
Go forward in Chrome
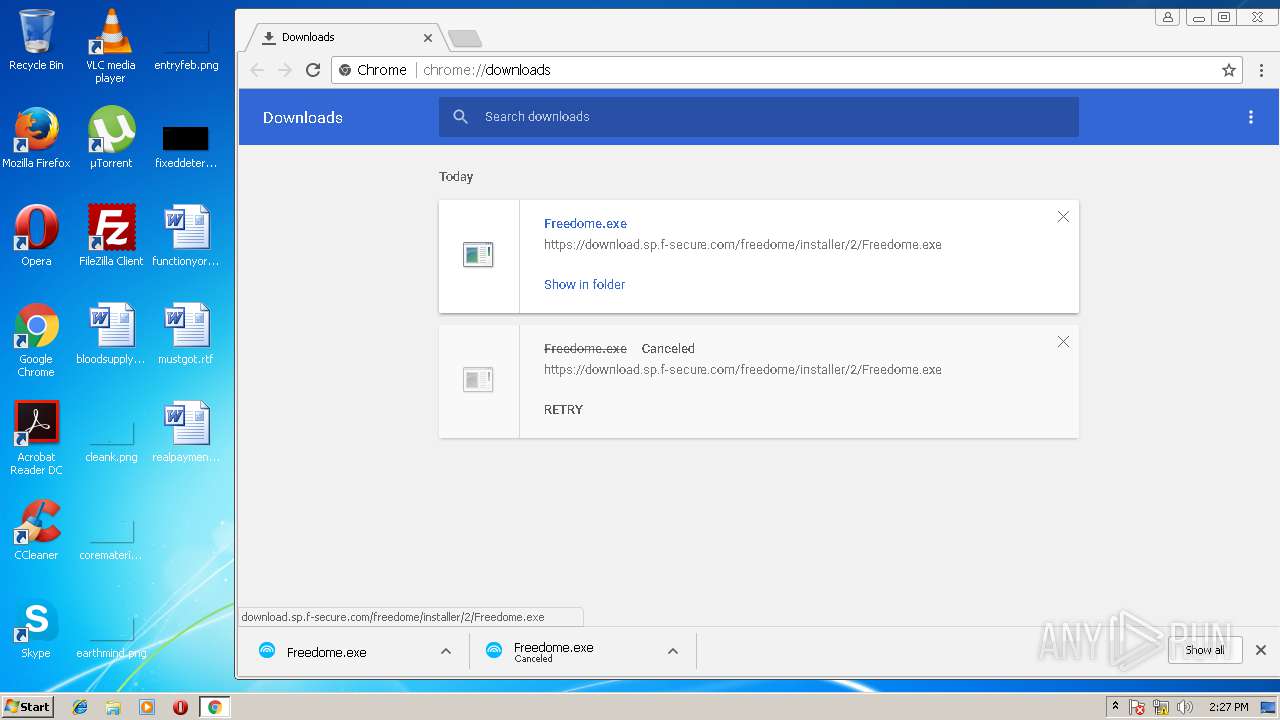pyautogui.click(x=285, y=70)
